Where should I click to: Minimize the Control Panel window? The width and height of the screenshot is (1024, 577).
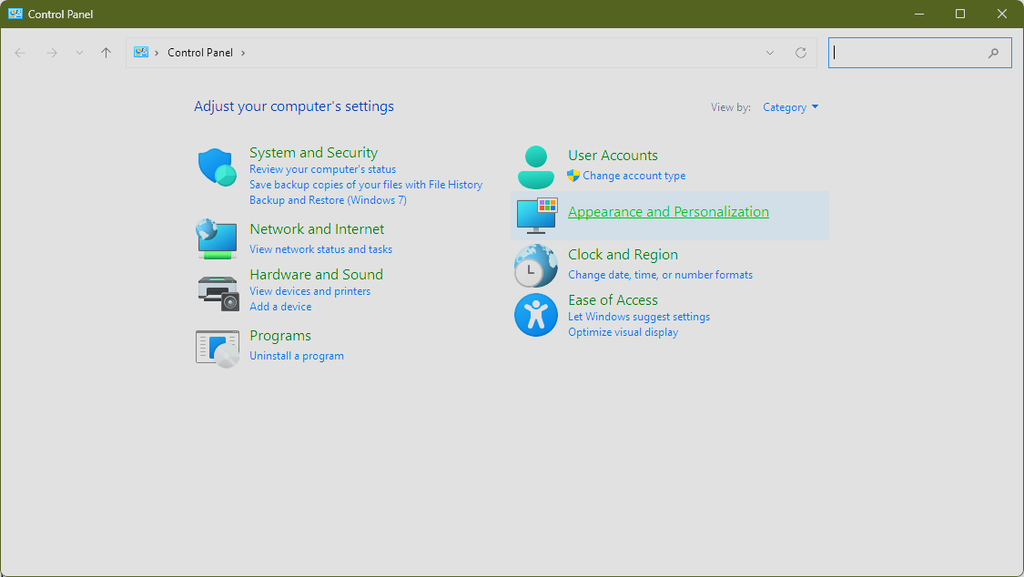[x=919, y=14]
